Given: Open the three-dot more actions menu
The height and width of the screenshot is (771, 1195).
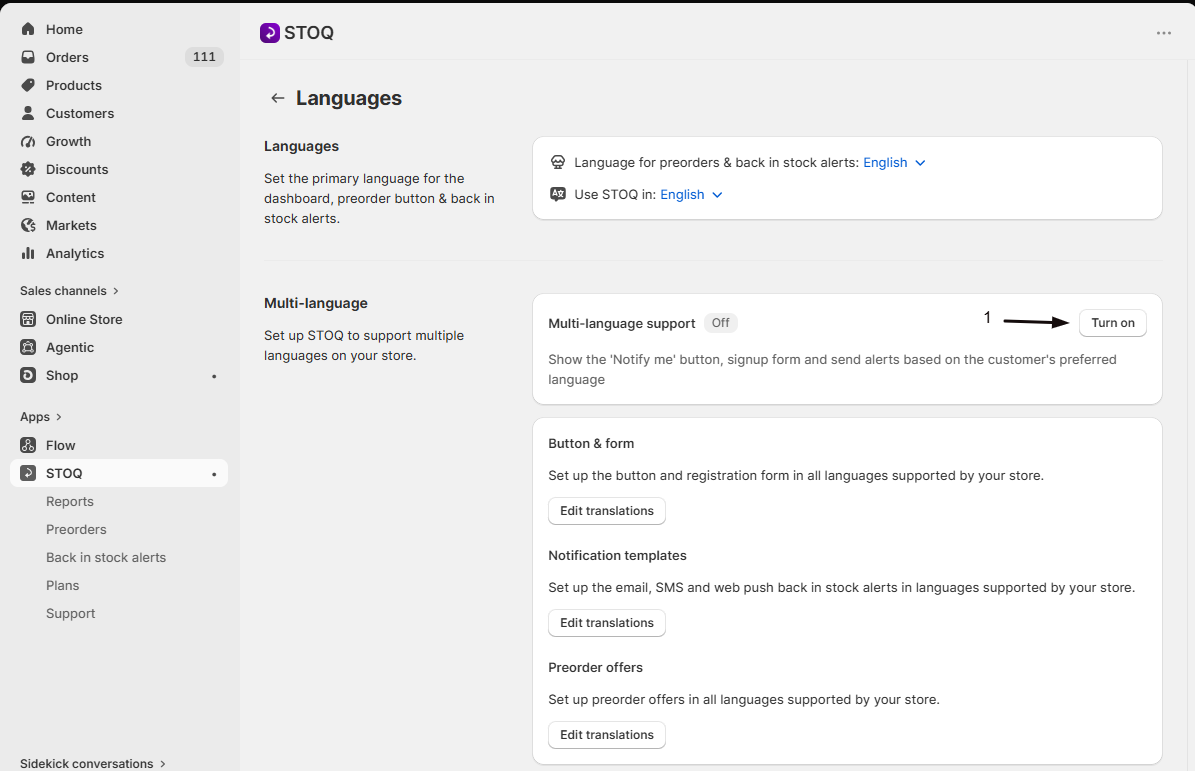Looking at the screenshot, I should 1163,33.
